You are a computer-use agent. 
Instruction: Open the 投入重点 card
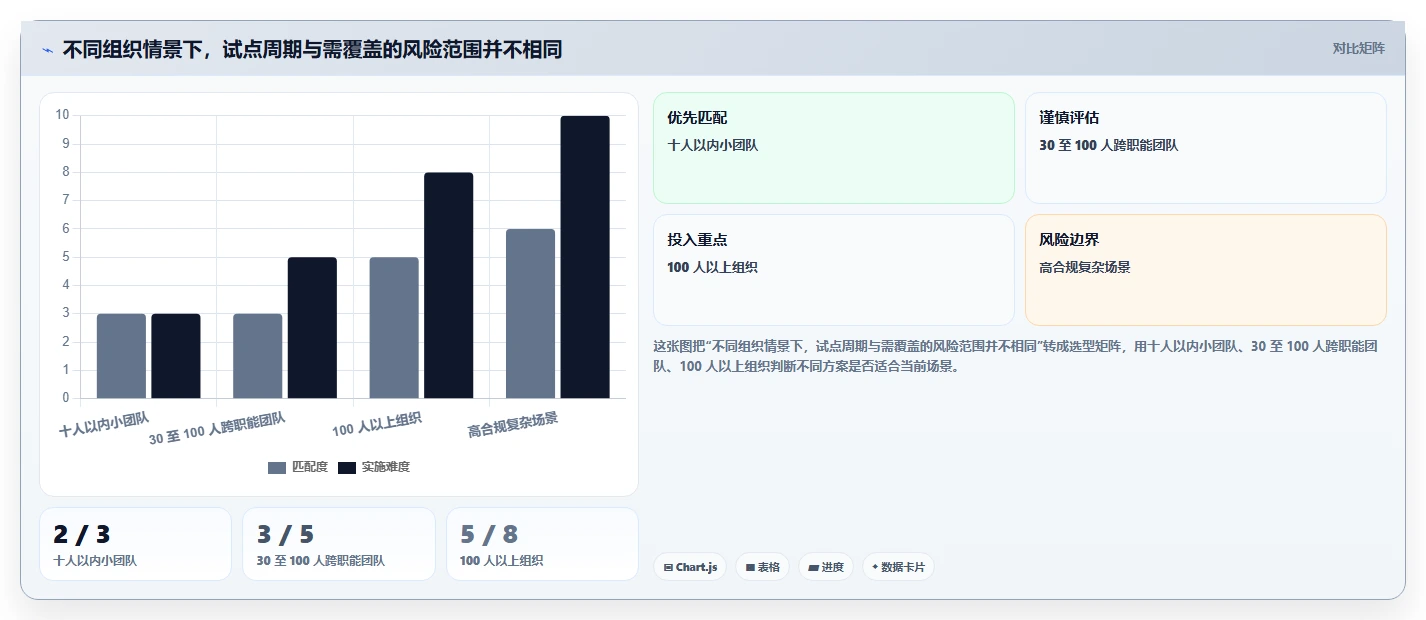835,270
